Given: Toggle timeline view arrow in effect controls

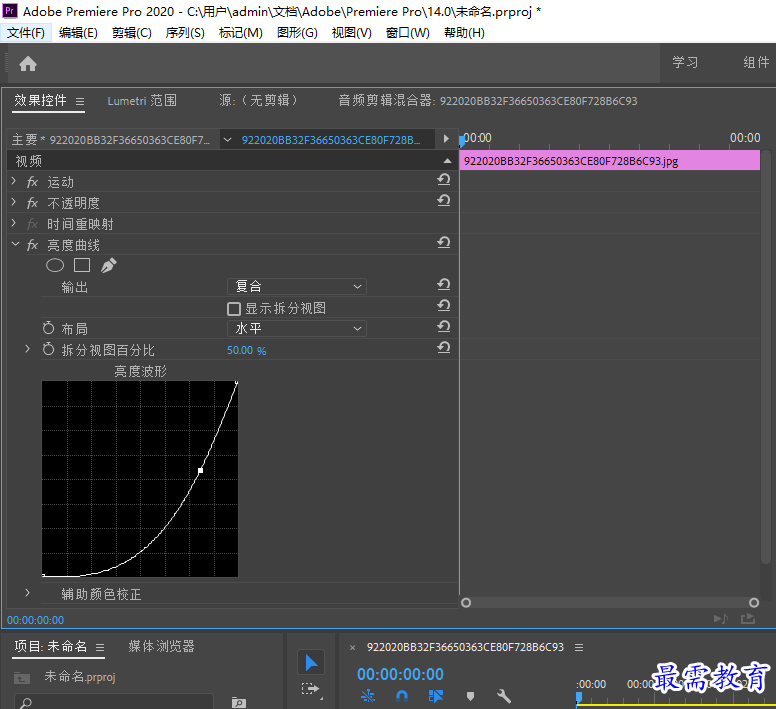Looking at the screenshot, I should 446,139.
